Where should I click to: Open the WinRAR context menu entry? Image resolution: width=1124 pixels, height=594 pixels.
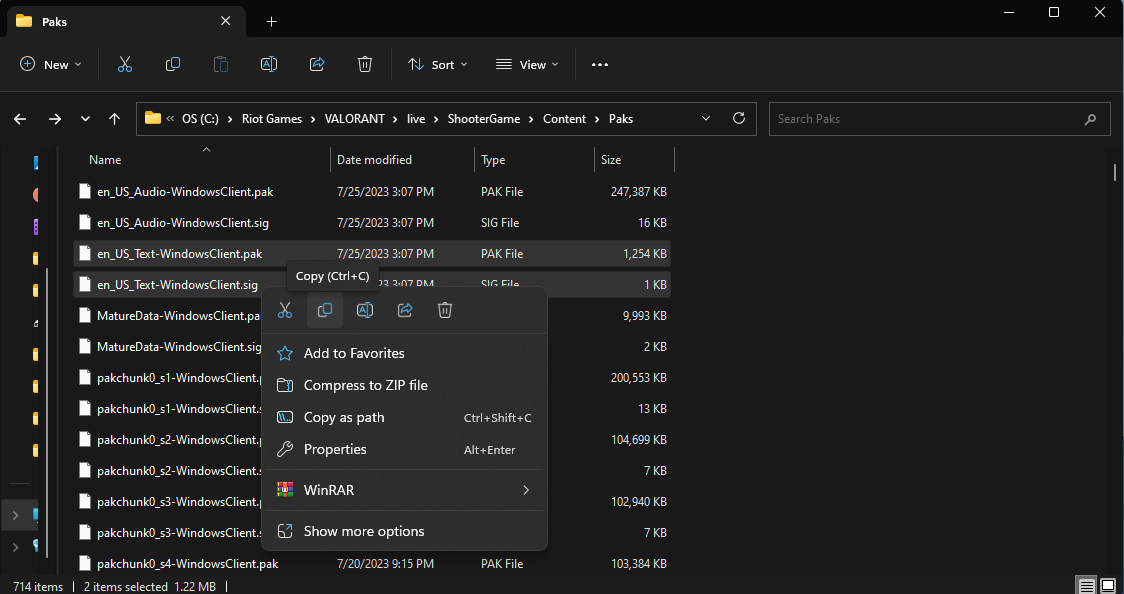click(404, 490)
